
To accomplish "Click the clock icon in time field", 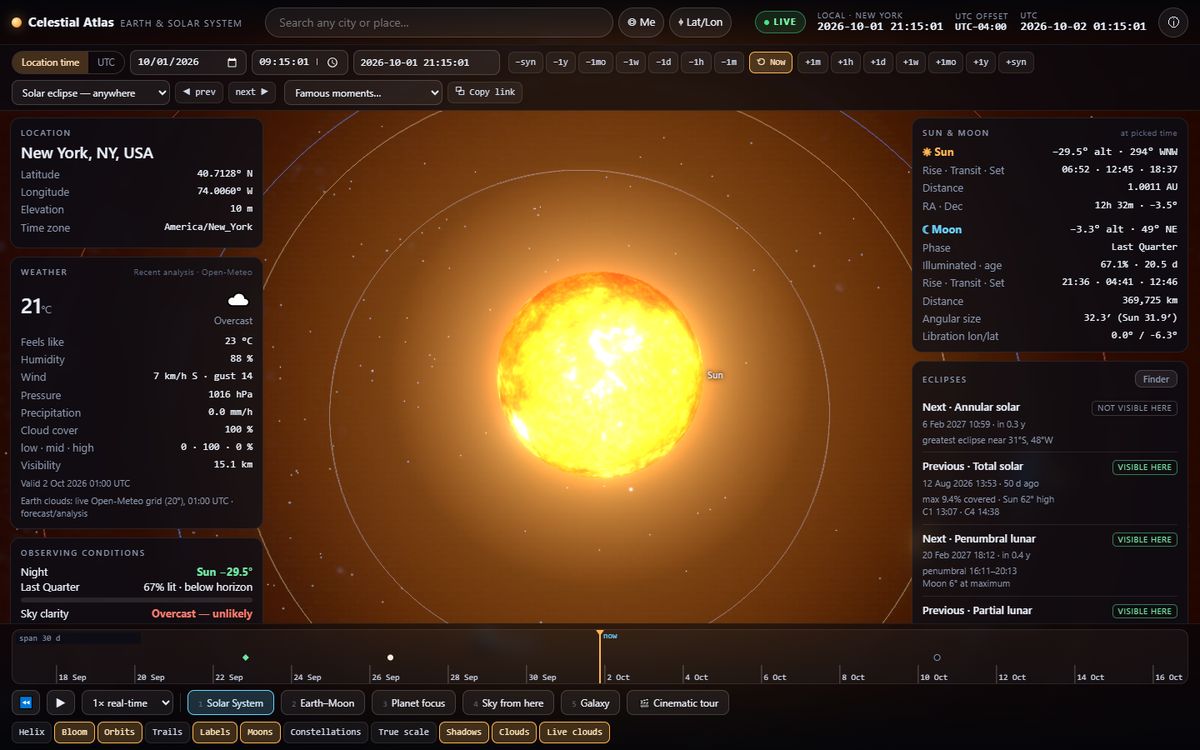I will tap(332, 62).
